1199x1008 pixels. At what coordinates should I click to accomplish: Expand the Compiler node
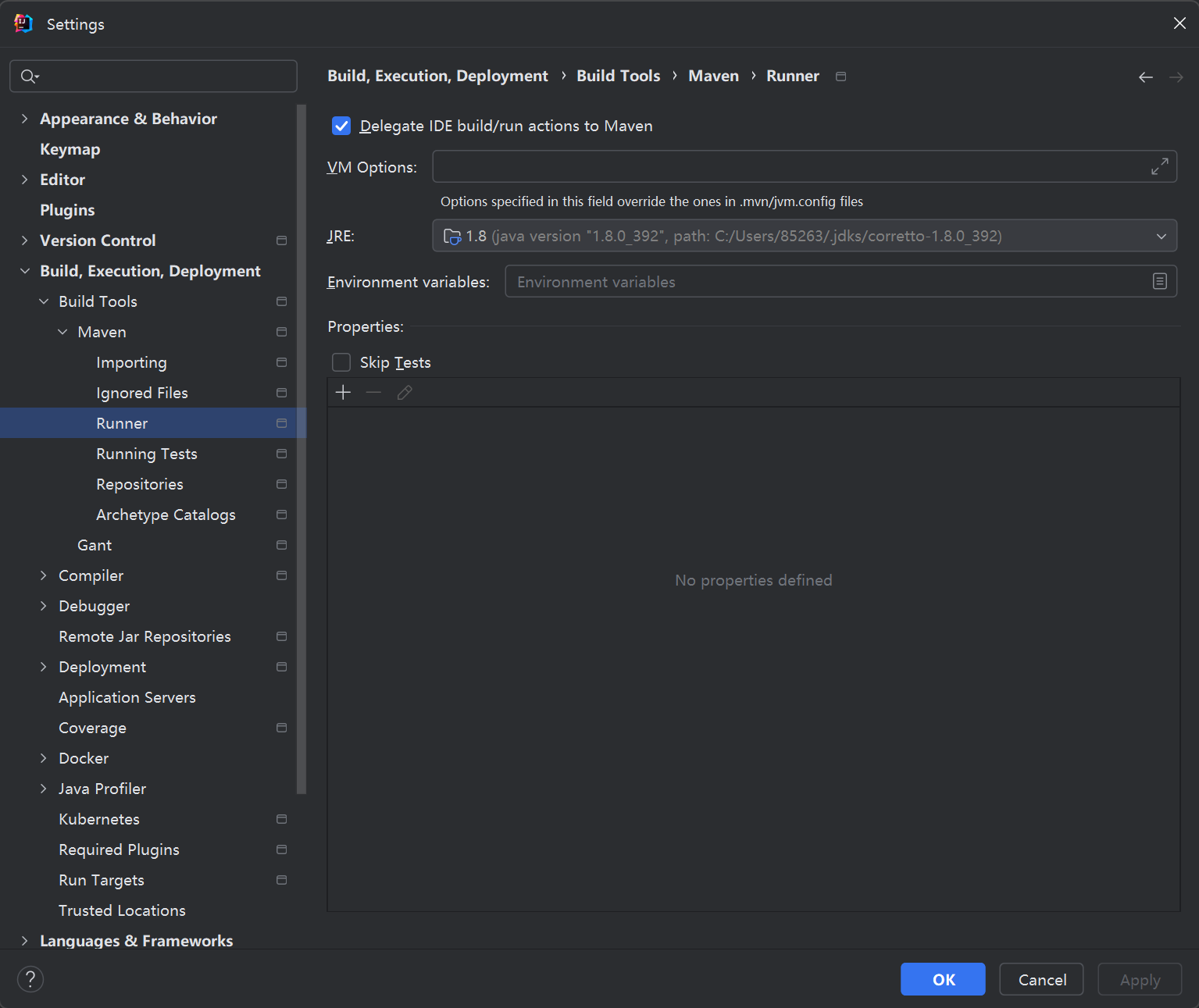coord(44,575)
